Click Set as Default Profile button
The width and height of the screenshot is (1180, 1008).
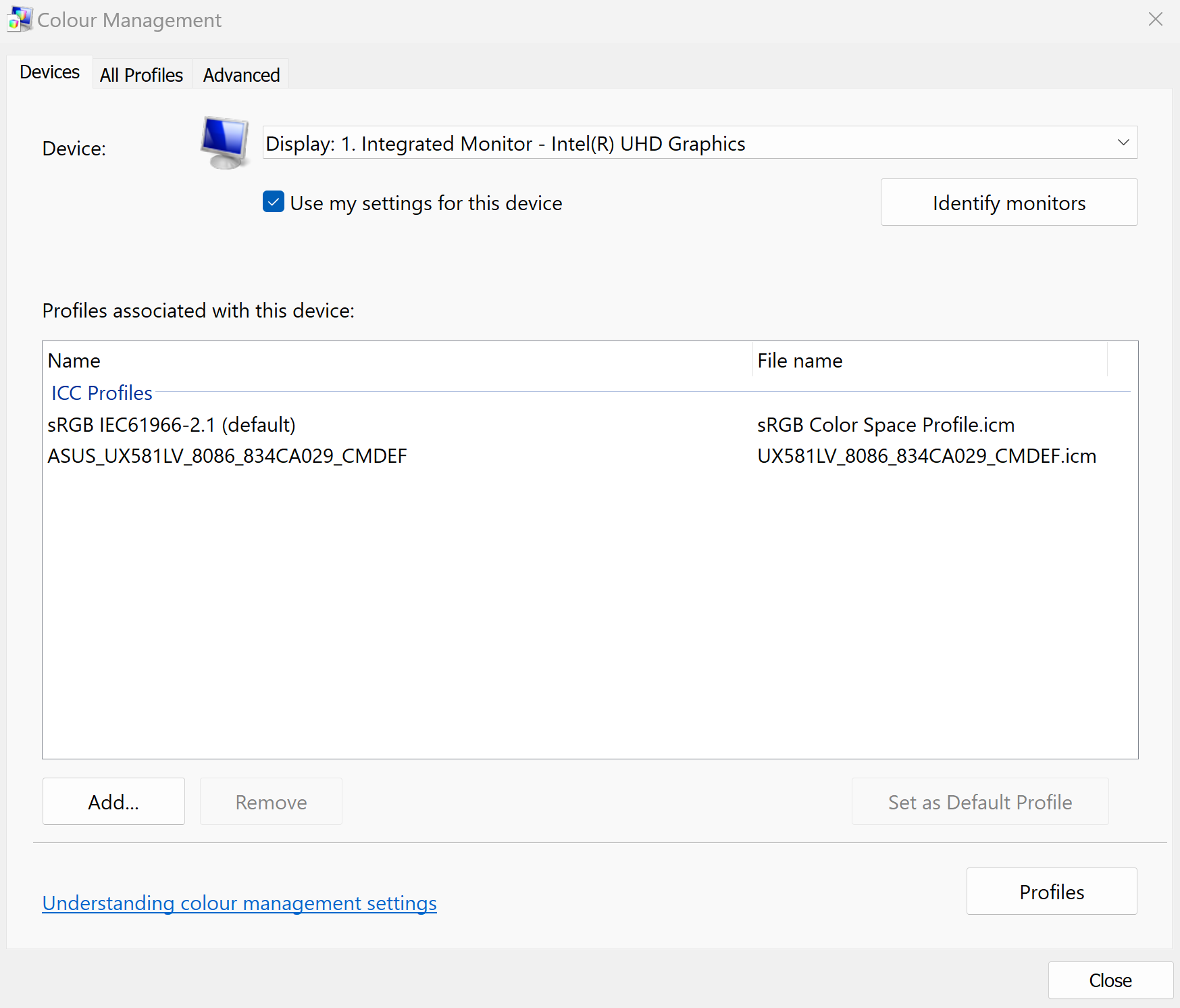(980, 802)
